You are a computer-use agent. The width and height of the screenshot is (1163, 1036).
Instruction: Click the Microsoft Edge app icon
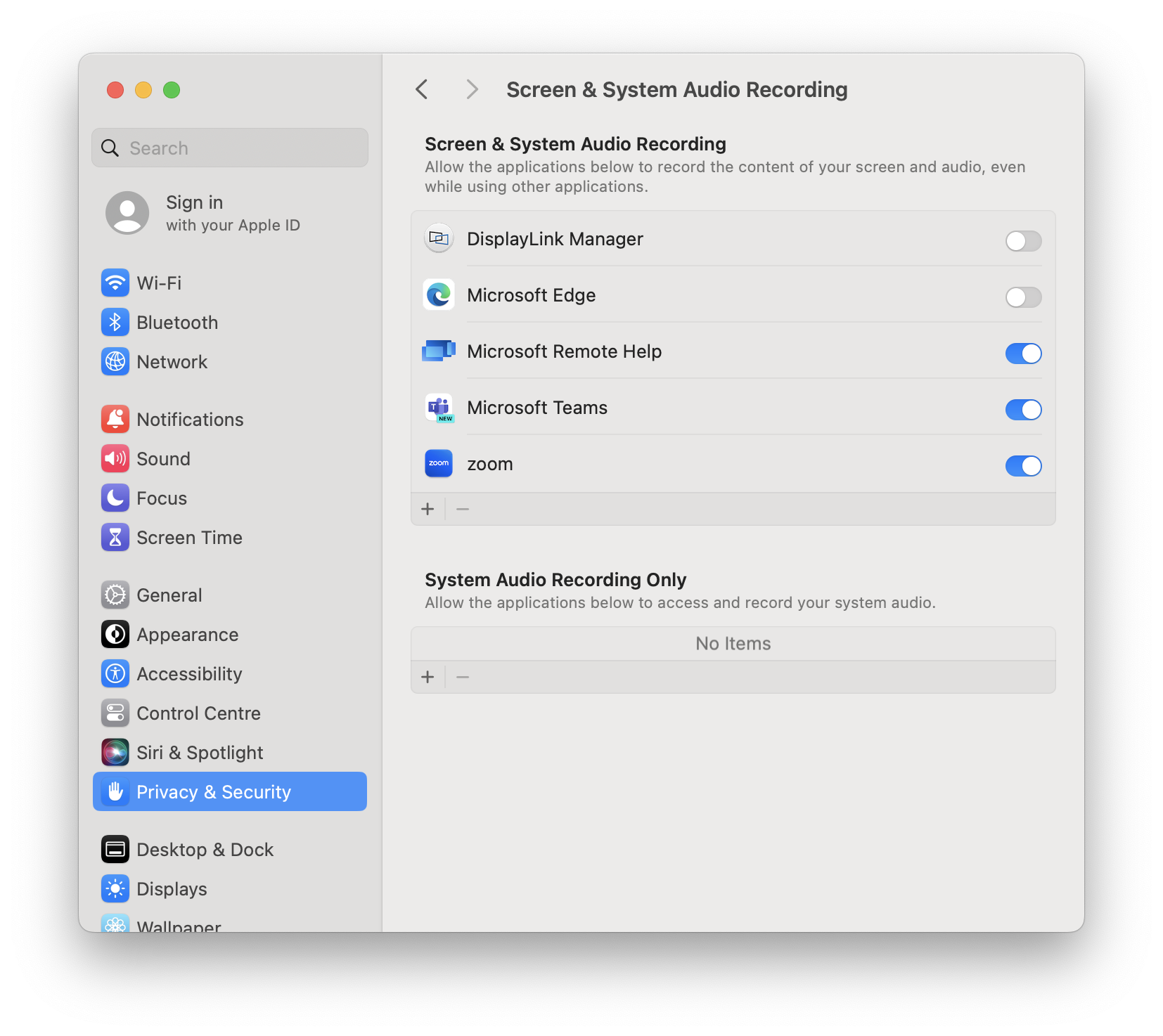click(439, 295)
